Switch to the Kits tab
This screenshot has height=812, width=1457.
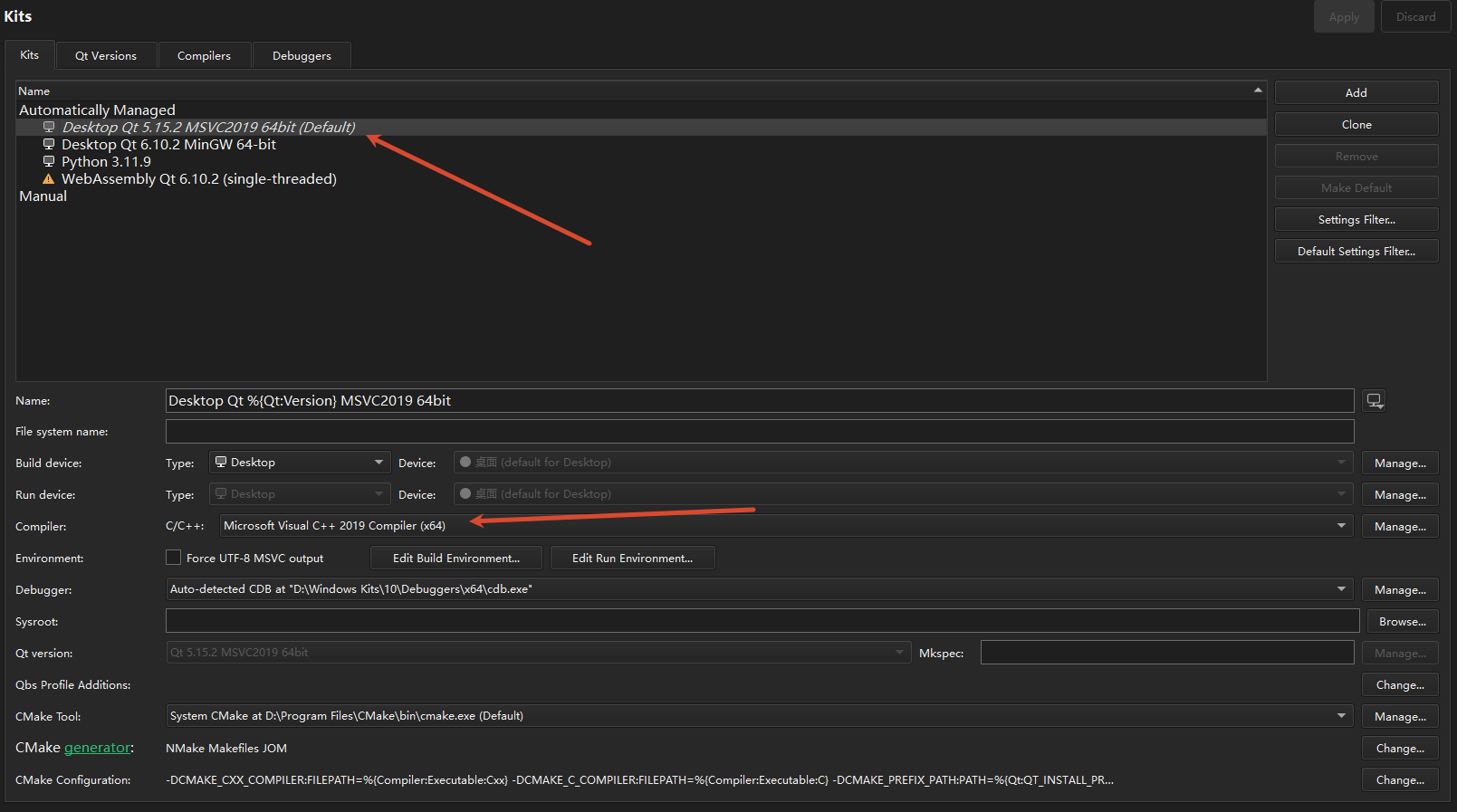coord(30,55)
